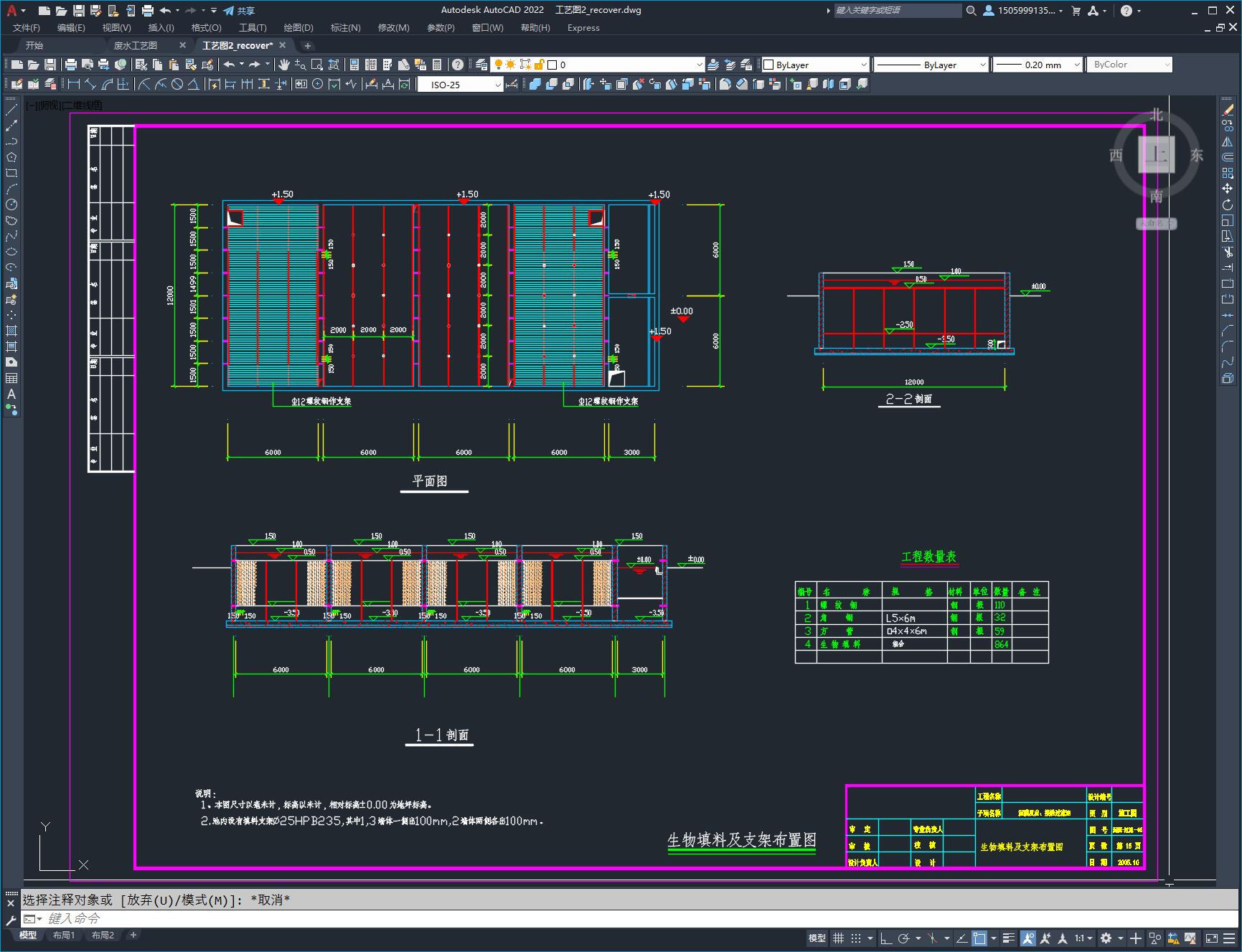Click the Linear dimension tool
The image size is (1242, 952).
pos(73,84)
